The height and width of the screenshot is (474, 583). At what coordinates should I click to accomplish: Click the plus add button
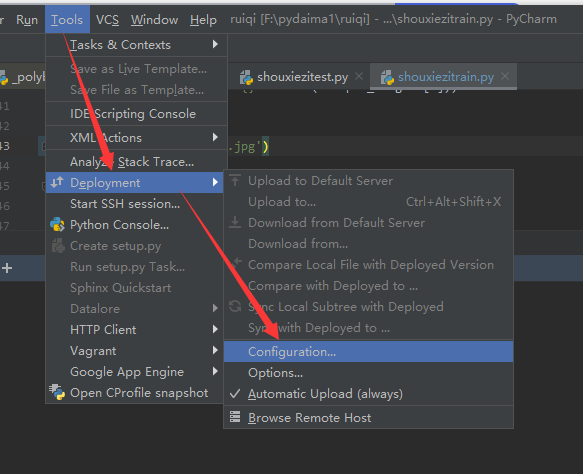[x=7, y=268]
